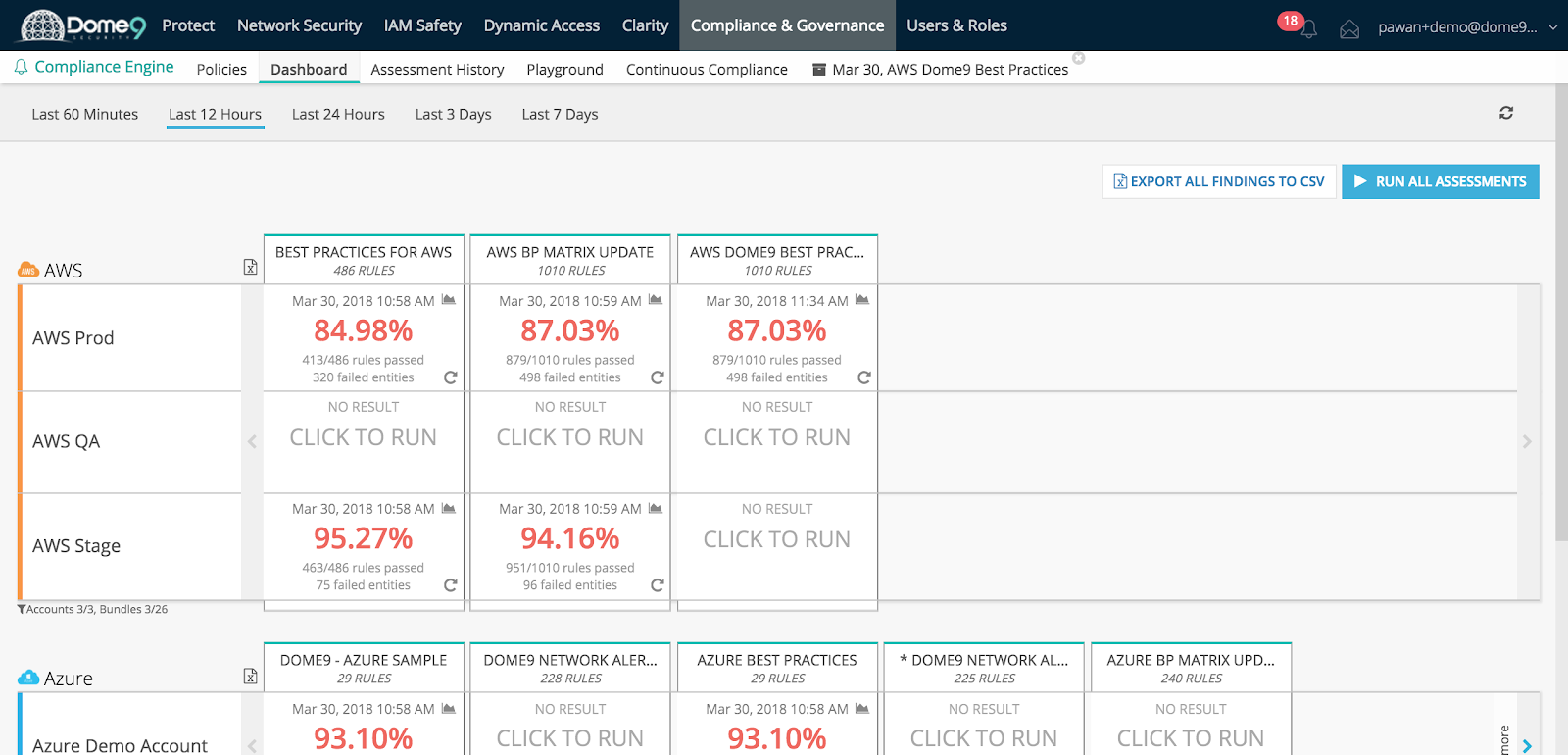Open trend chart for AWS Stage 95.27% result

(449, 508)
